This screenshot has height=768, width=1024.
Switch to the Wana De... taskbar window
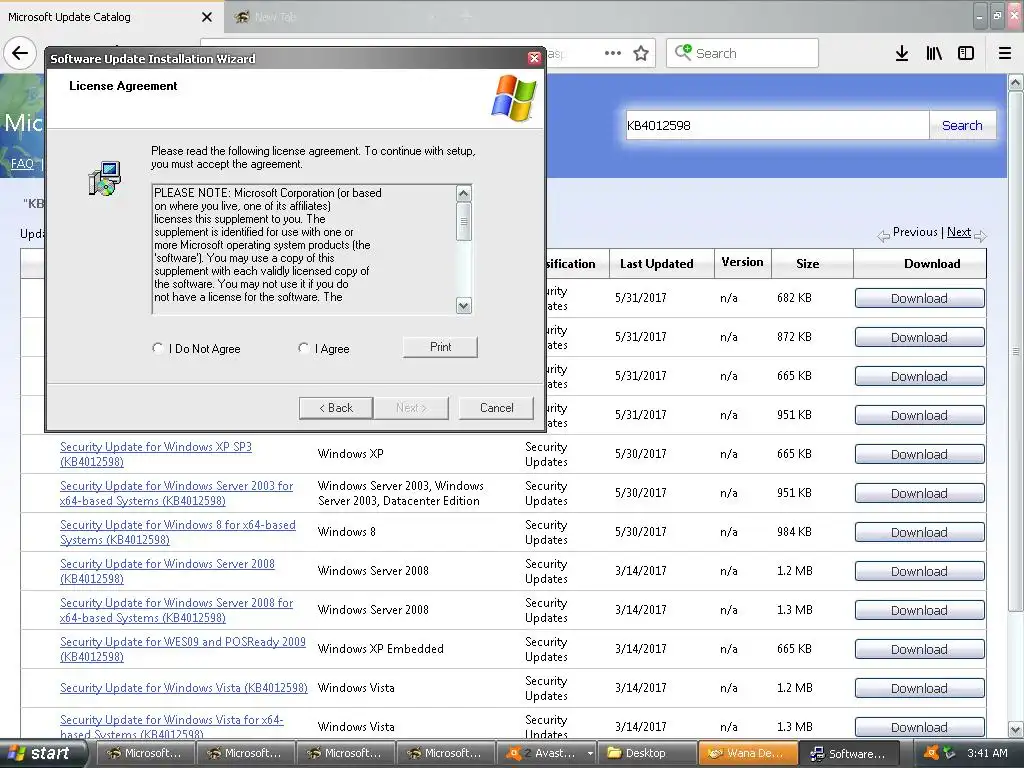tap(748, 753)
